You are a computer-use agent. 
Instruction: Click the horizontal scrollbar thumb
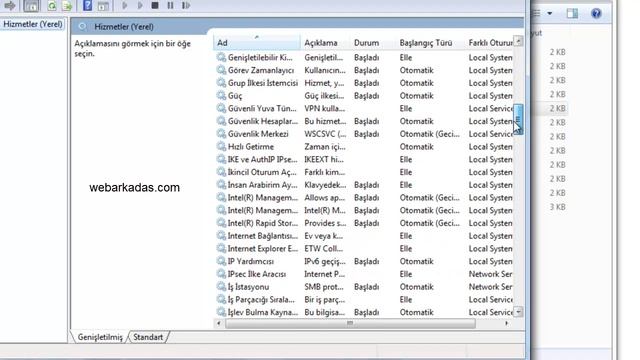(350, 323)
